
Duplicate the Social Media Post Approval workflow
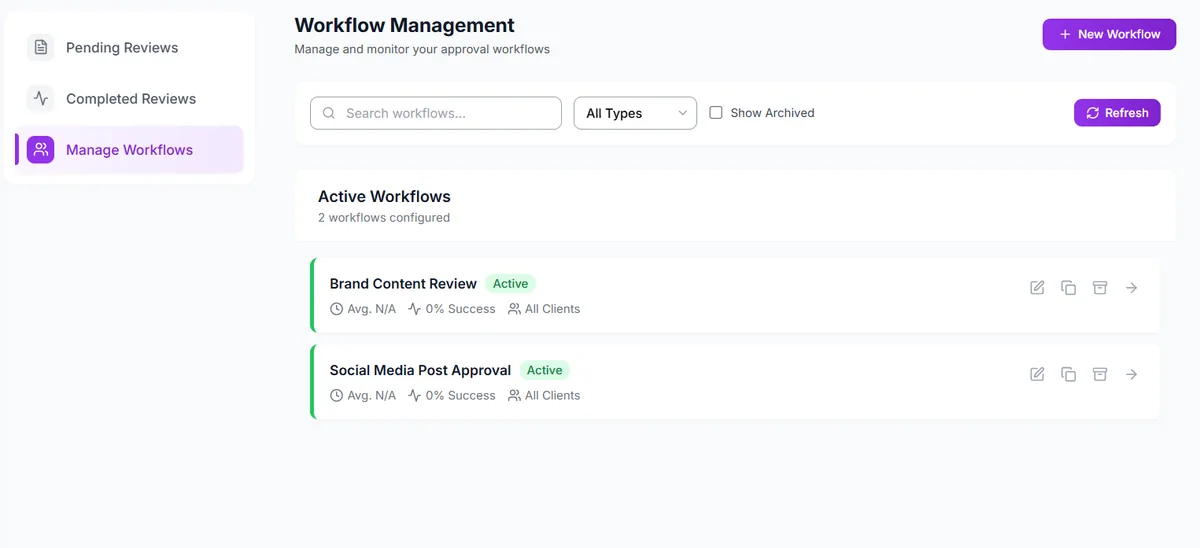click(x=1068, y=374)
